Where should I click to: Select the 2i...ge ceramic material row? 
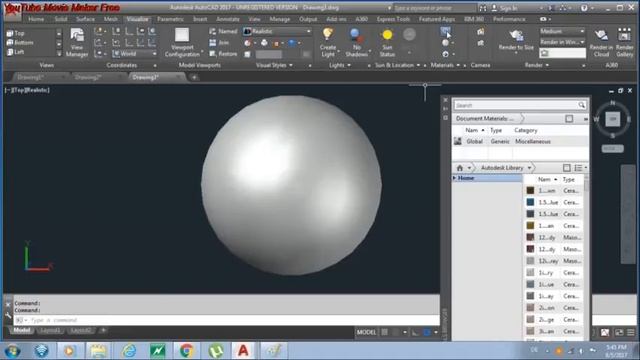(x=554, y=320)
